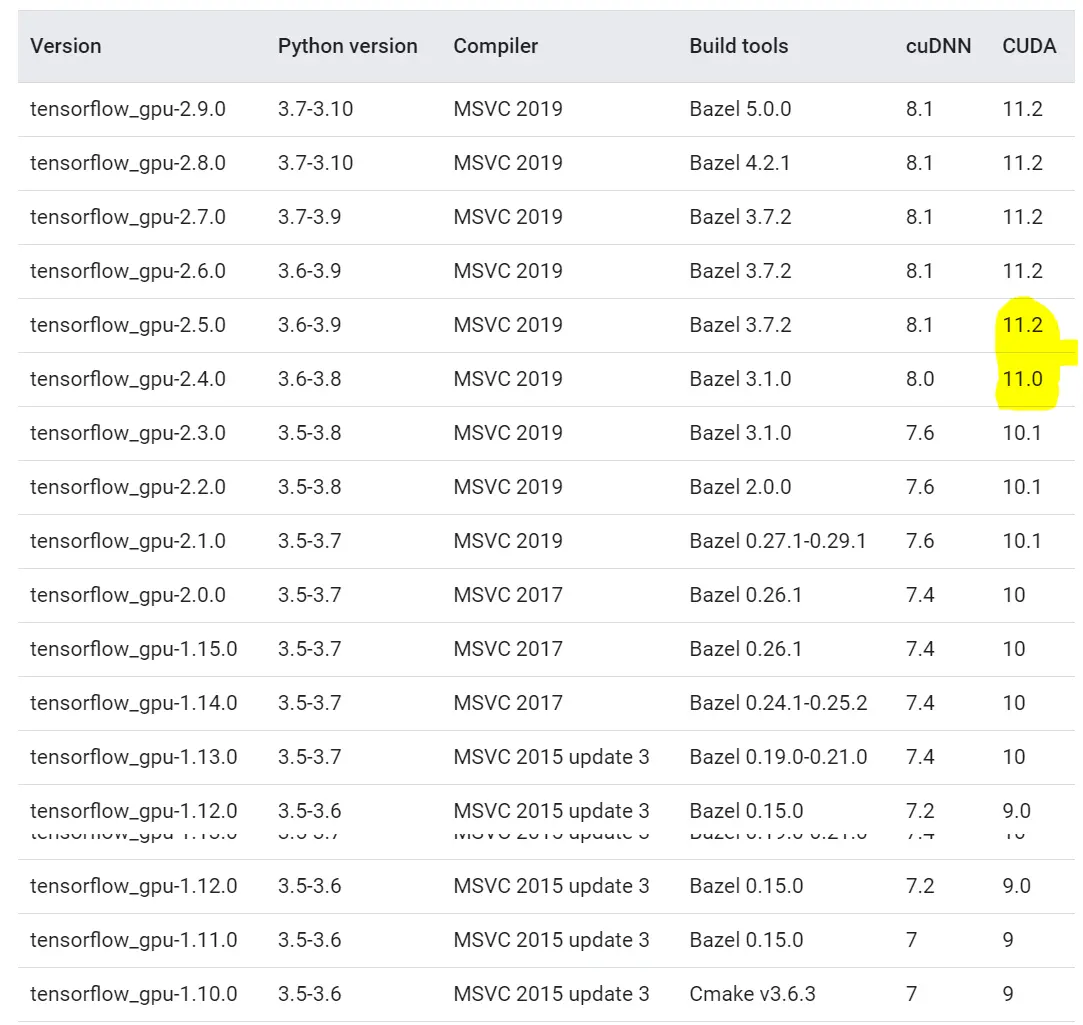This screenshot has width=1083, height=1025.
Task: Click CUDA 10 in tensorflow_gpu-2.0.0 row
Action: click(1014, 595)
